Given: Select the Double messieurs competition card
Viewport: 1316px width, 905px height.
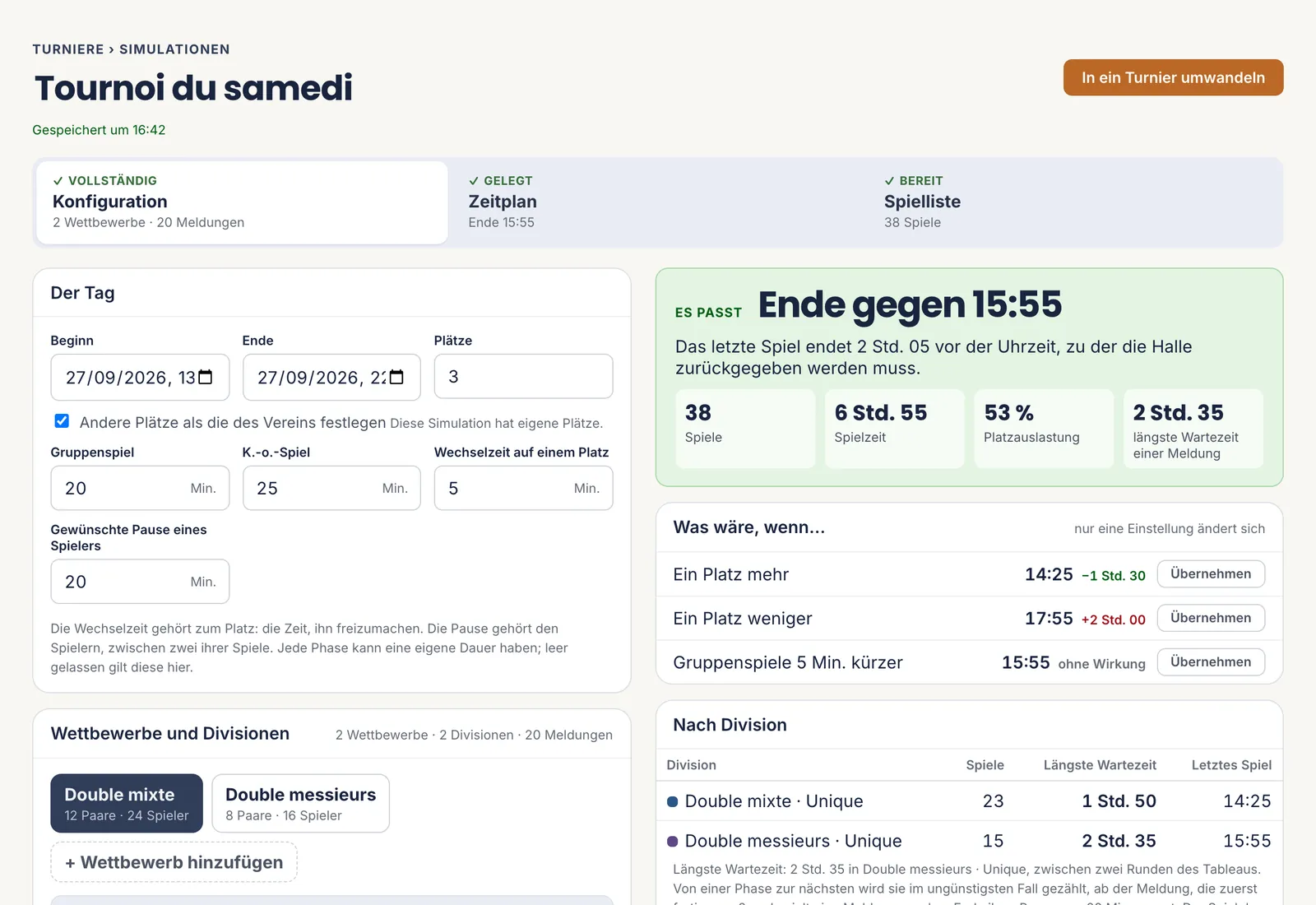Looking at the screenshot, I should coord(300,803).
